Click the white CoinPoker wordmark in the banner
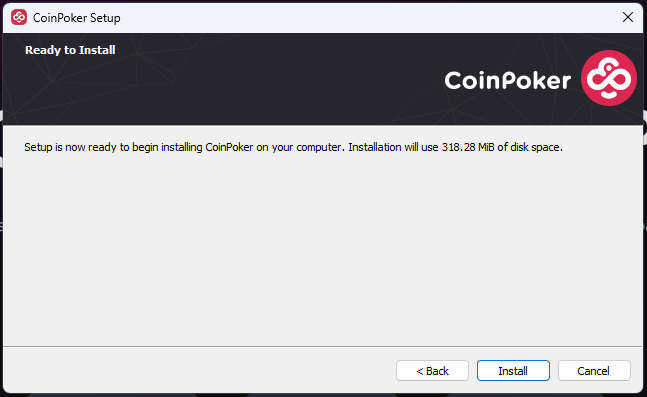Viewport: 647px width, 397px height. point(508,80)
